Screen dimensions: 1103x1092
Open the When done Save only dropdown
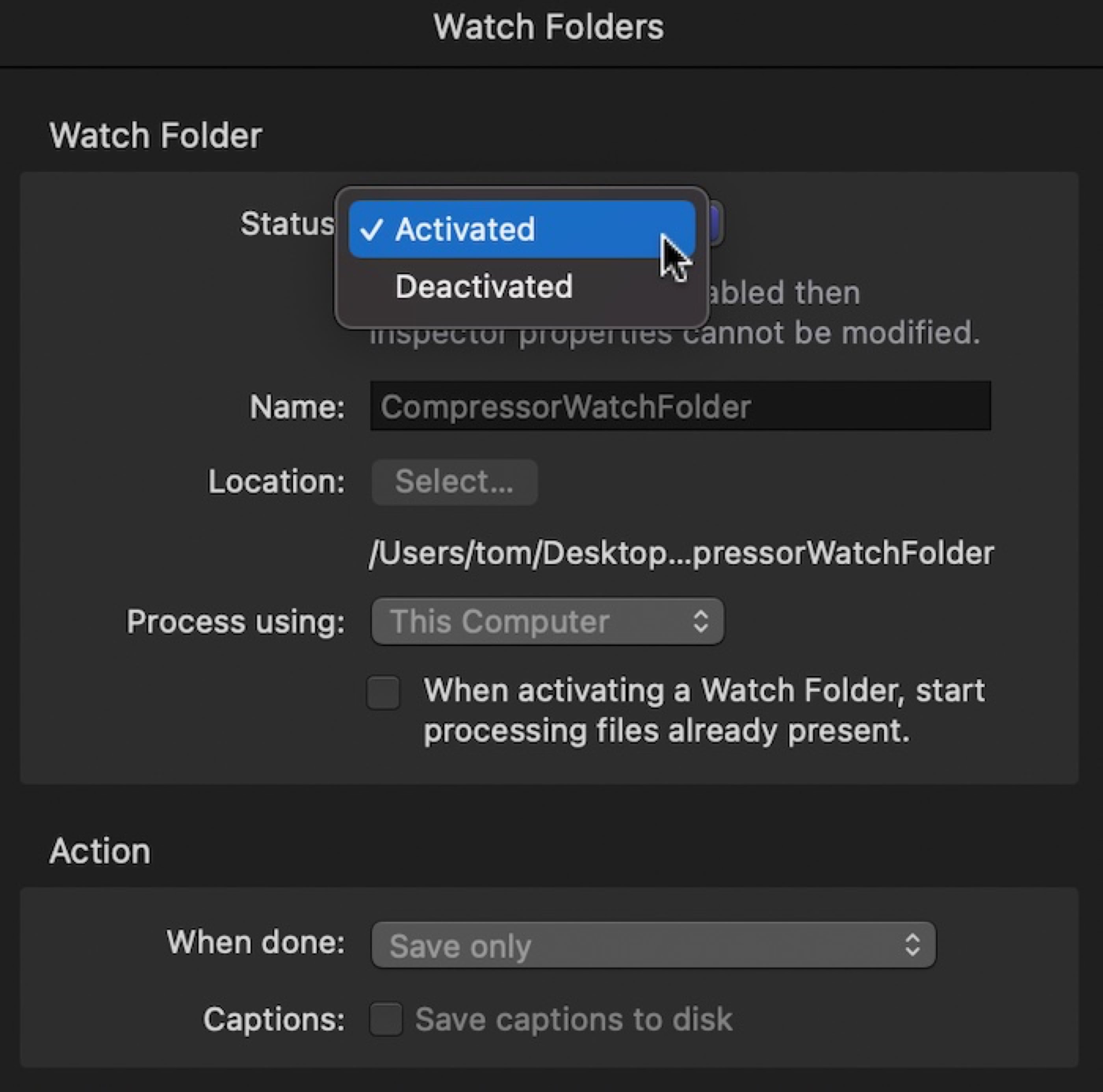(653, 945)
